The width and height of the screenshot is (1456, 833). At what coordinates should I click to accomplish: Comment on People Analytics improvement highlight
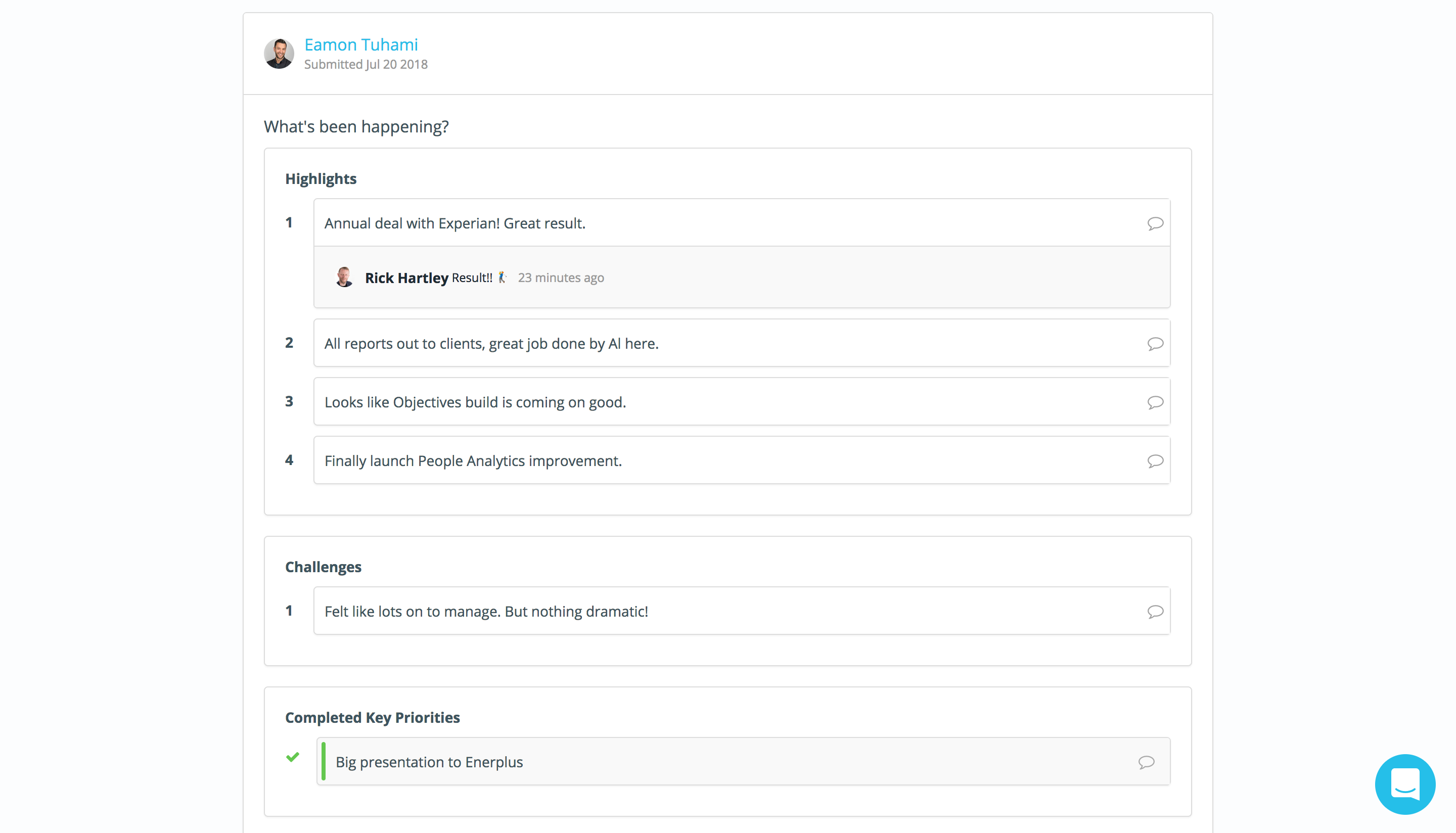1155,461
